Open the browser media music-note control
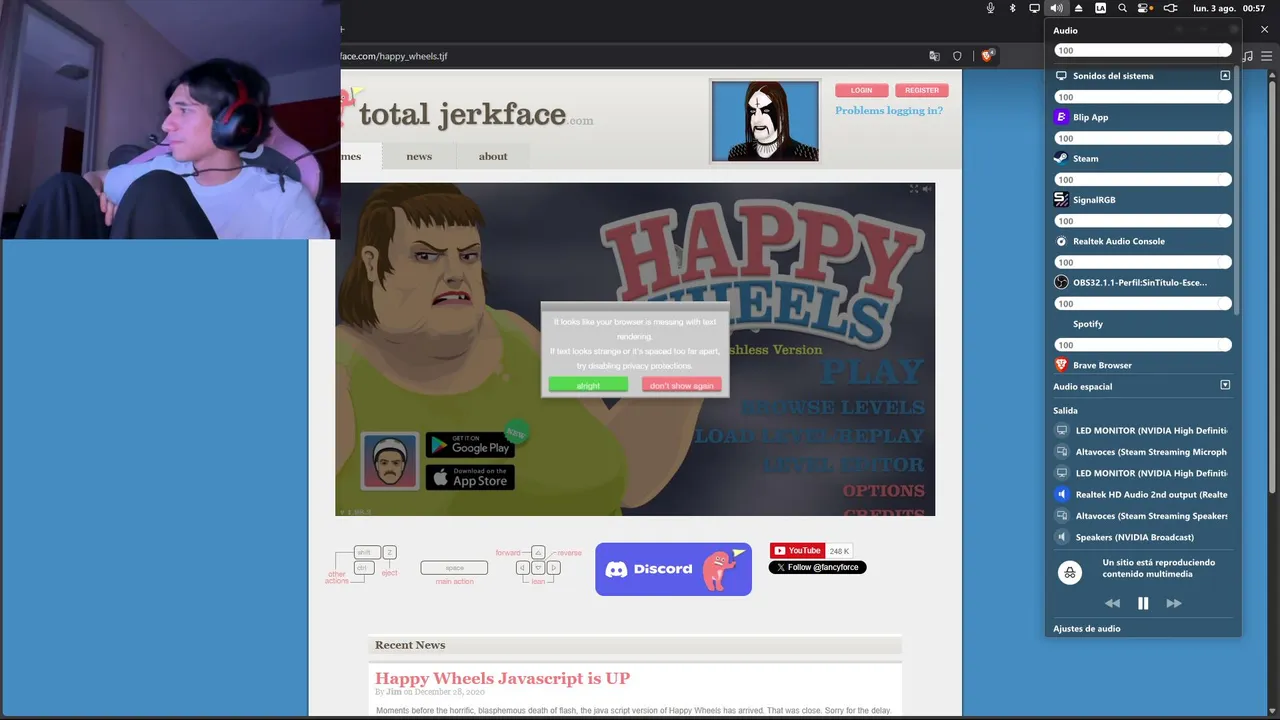Image resolution: width=1280 pixels, height=720 pixels. pyautogui.click(x=1247, y=56)
